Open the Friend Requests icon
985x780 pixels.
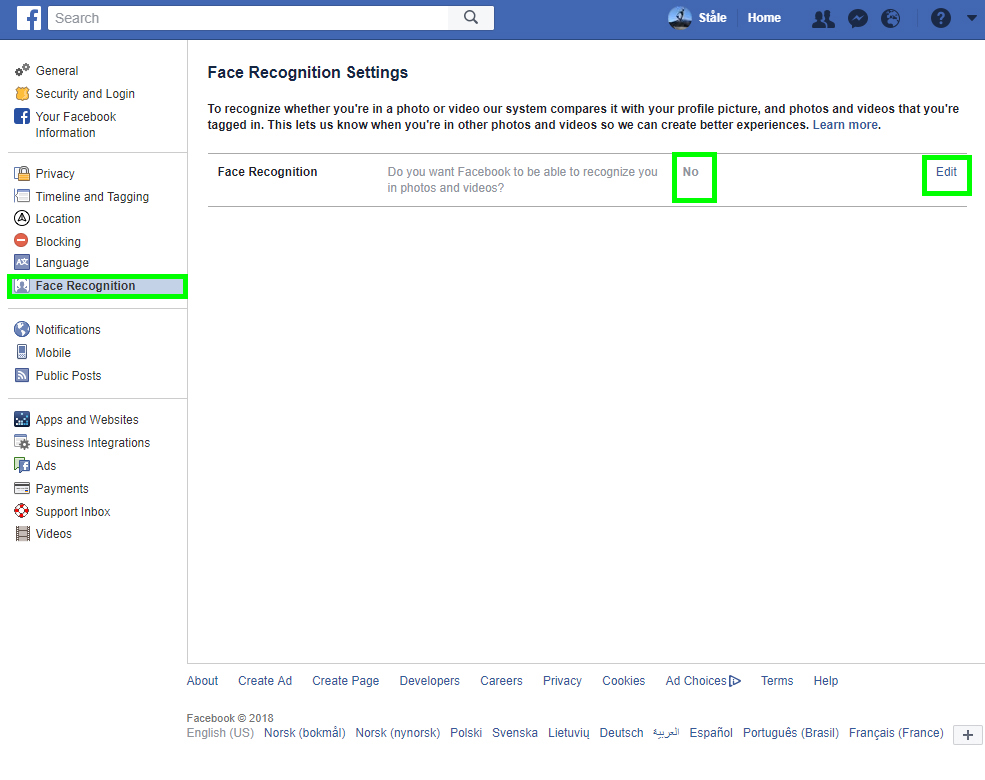(823, 19)
